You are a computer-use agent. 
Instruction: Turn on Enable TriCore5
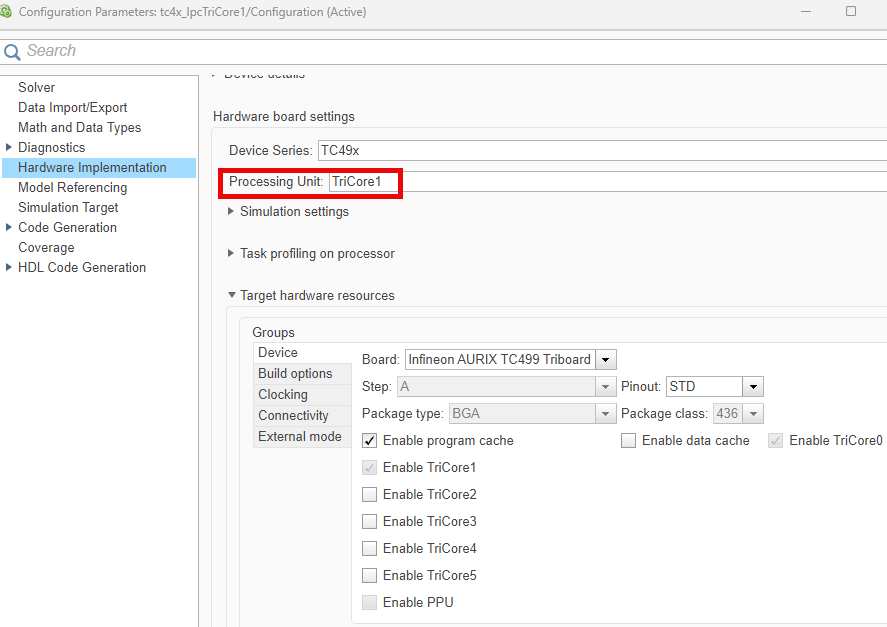tap(370, 576)
